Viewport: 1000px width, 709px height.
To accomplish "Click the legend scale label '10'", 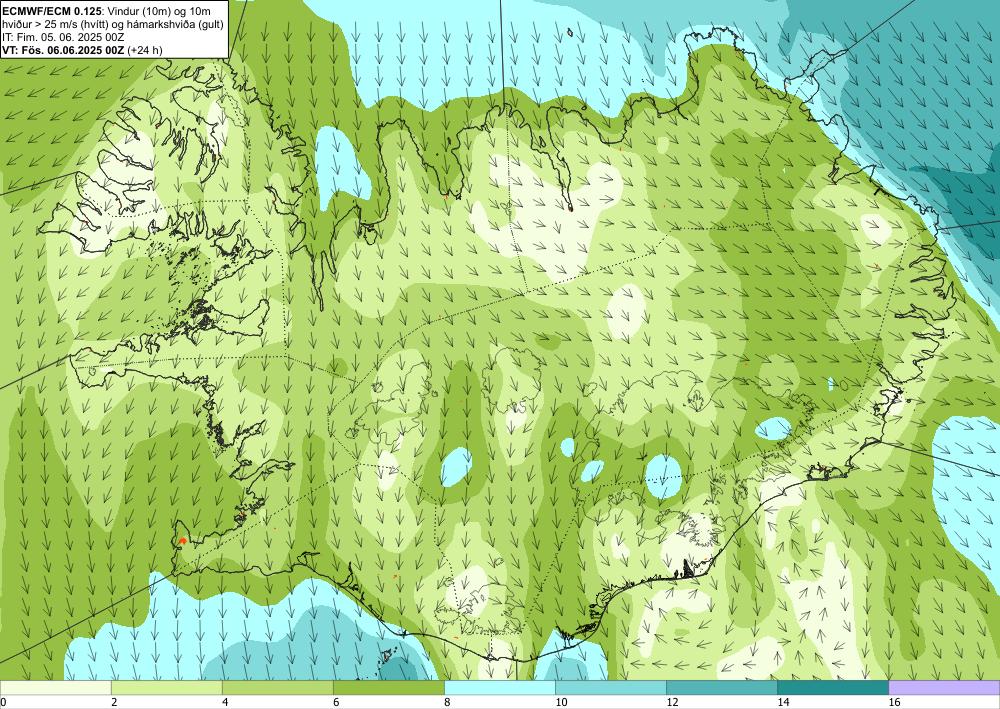I will coord(561,702).
